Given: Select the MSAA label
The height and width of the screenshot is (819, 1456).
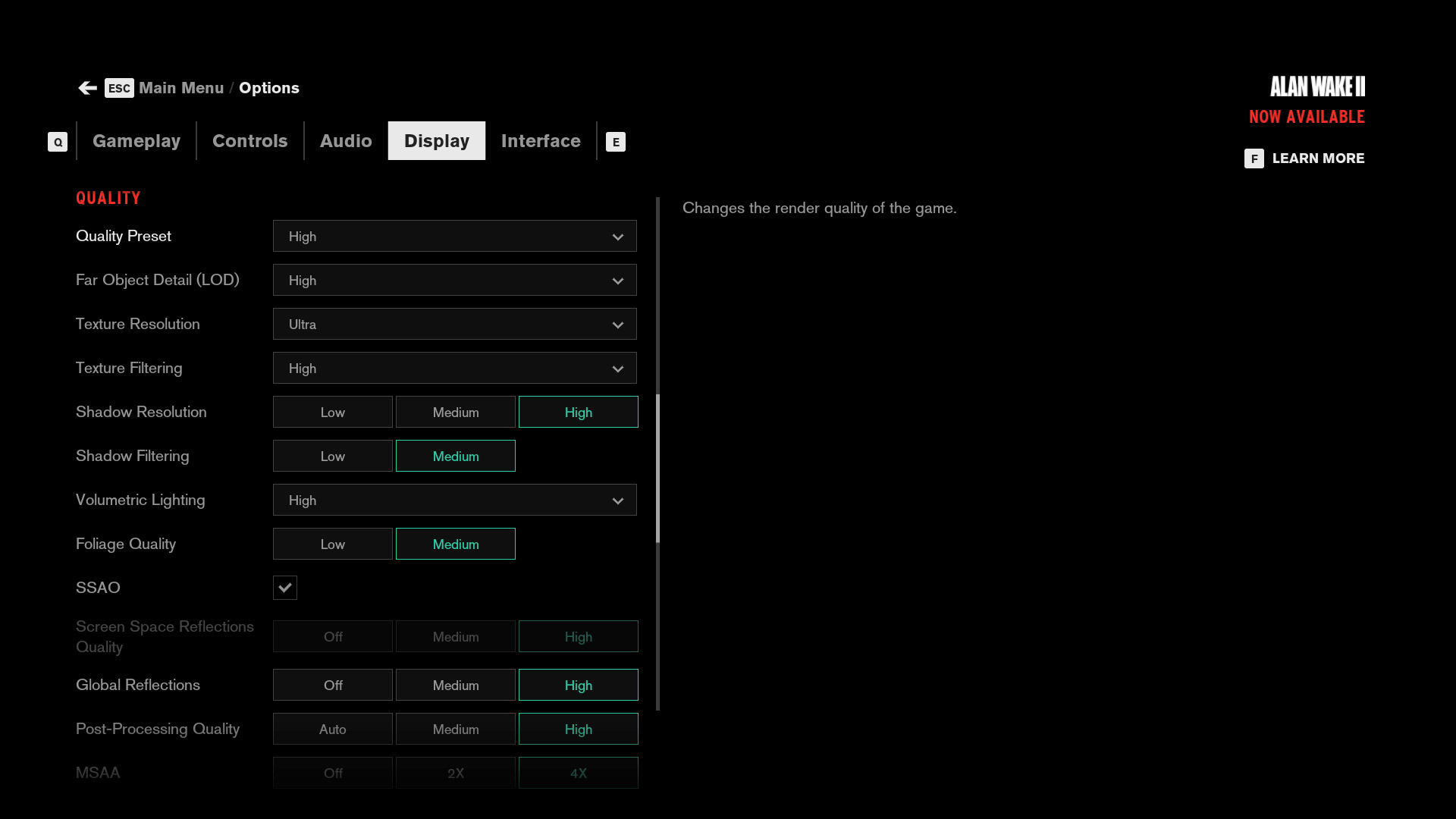Looking at the screenshot, I should [98, 773].
